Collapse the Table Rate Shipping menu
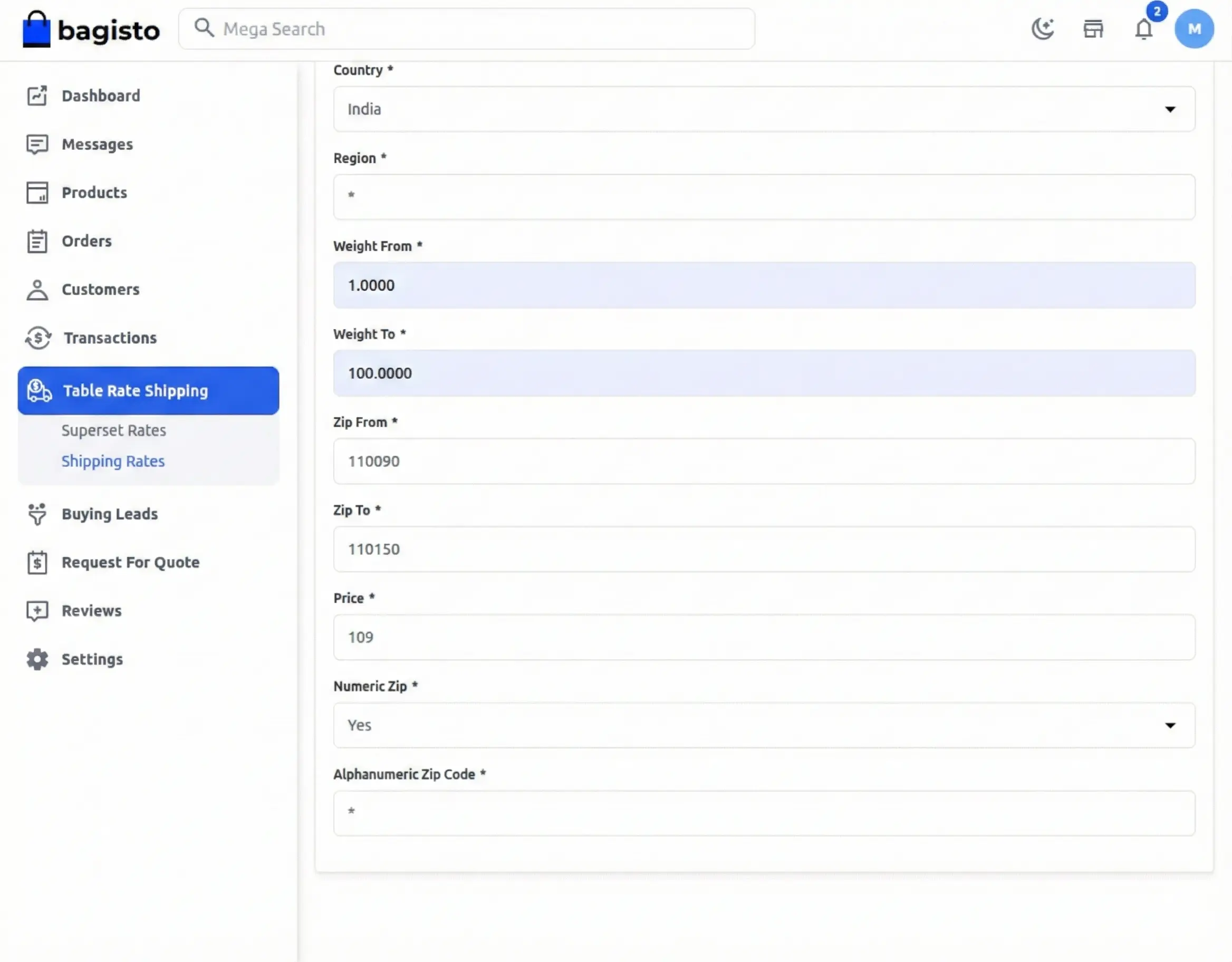 coord(148,390)
